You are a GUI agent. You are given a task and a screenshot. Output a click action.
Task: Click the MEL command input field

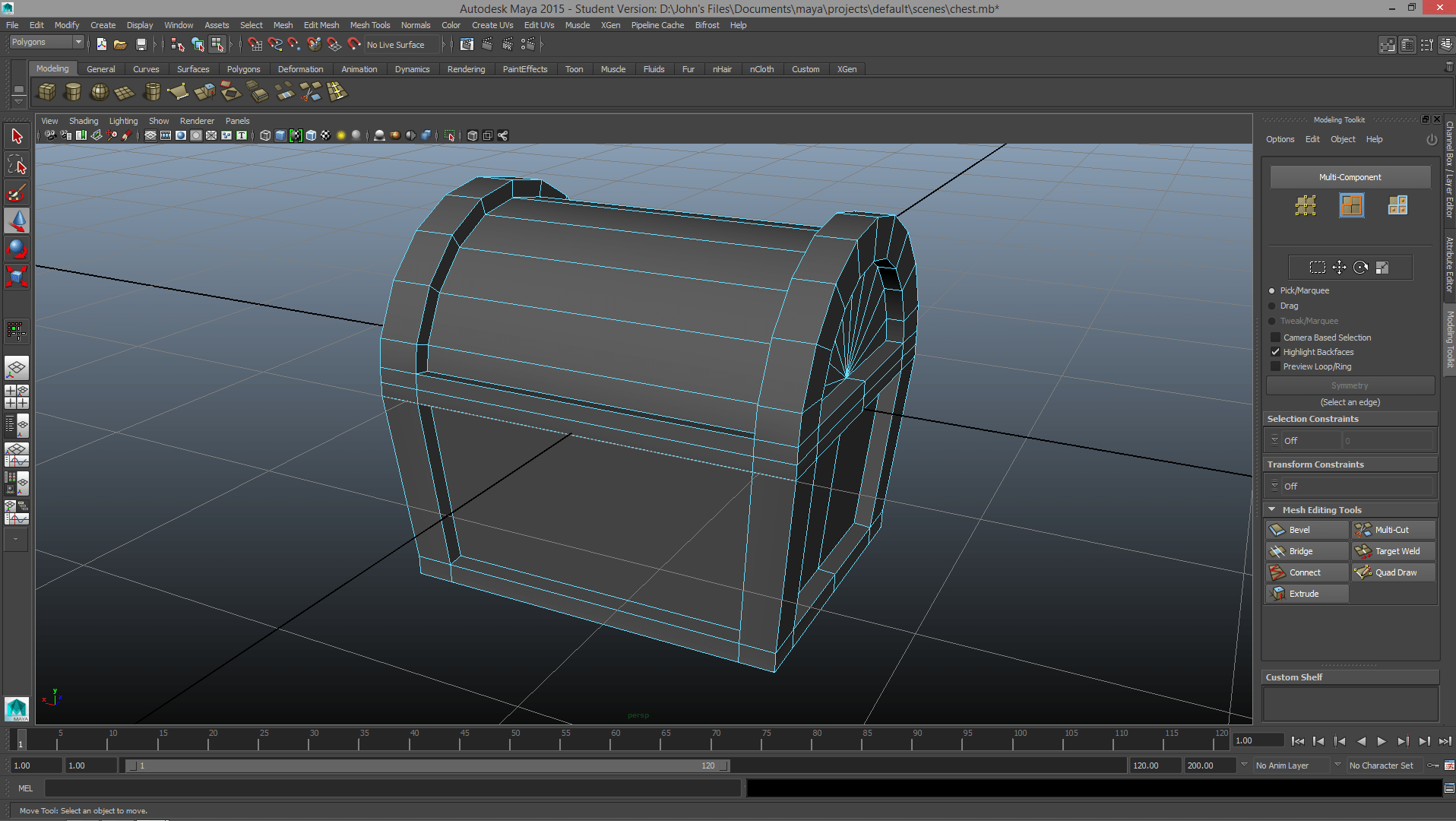tap(391, 788)
